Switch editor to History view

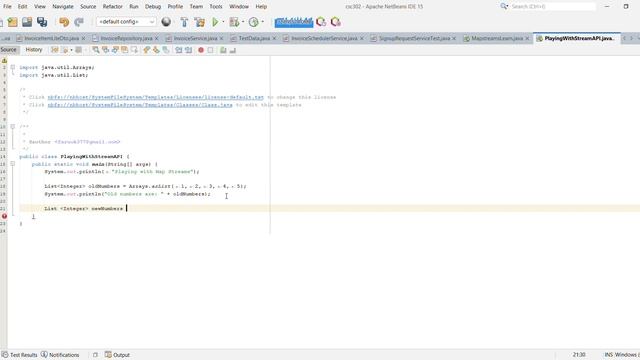tap(34, 50)
